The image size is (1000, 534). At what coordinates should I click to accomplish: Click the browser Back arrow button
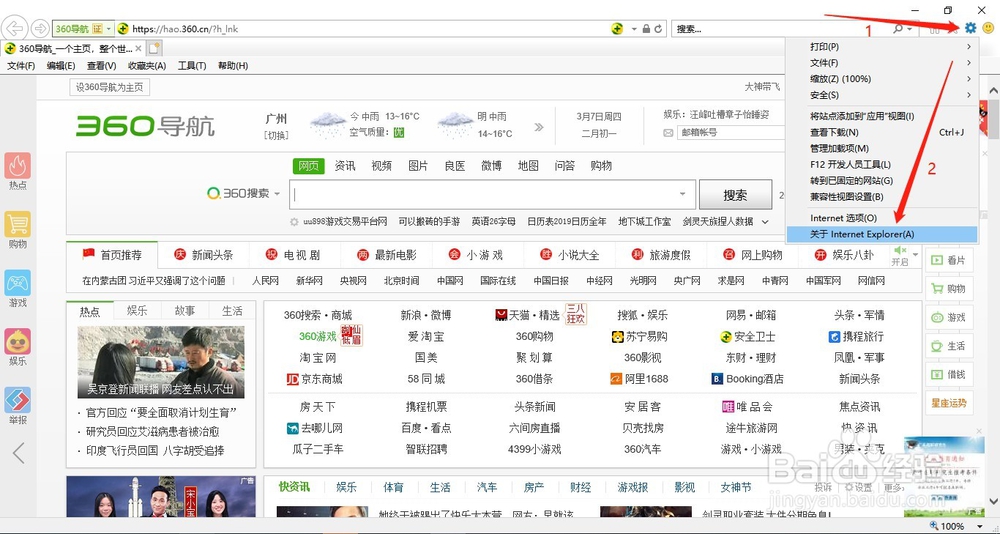pos(15,28)
